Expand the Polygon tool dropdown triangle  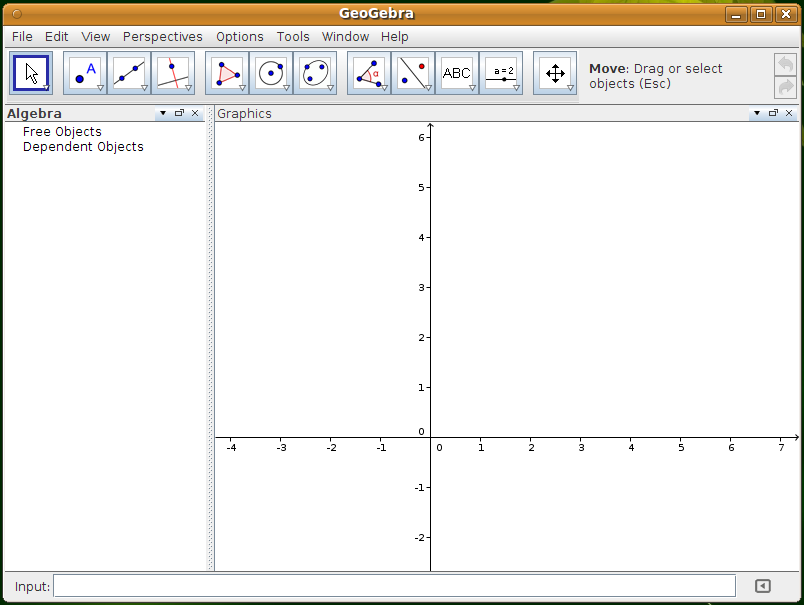point(243,88)
